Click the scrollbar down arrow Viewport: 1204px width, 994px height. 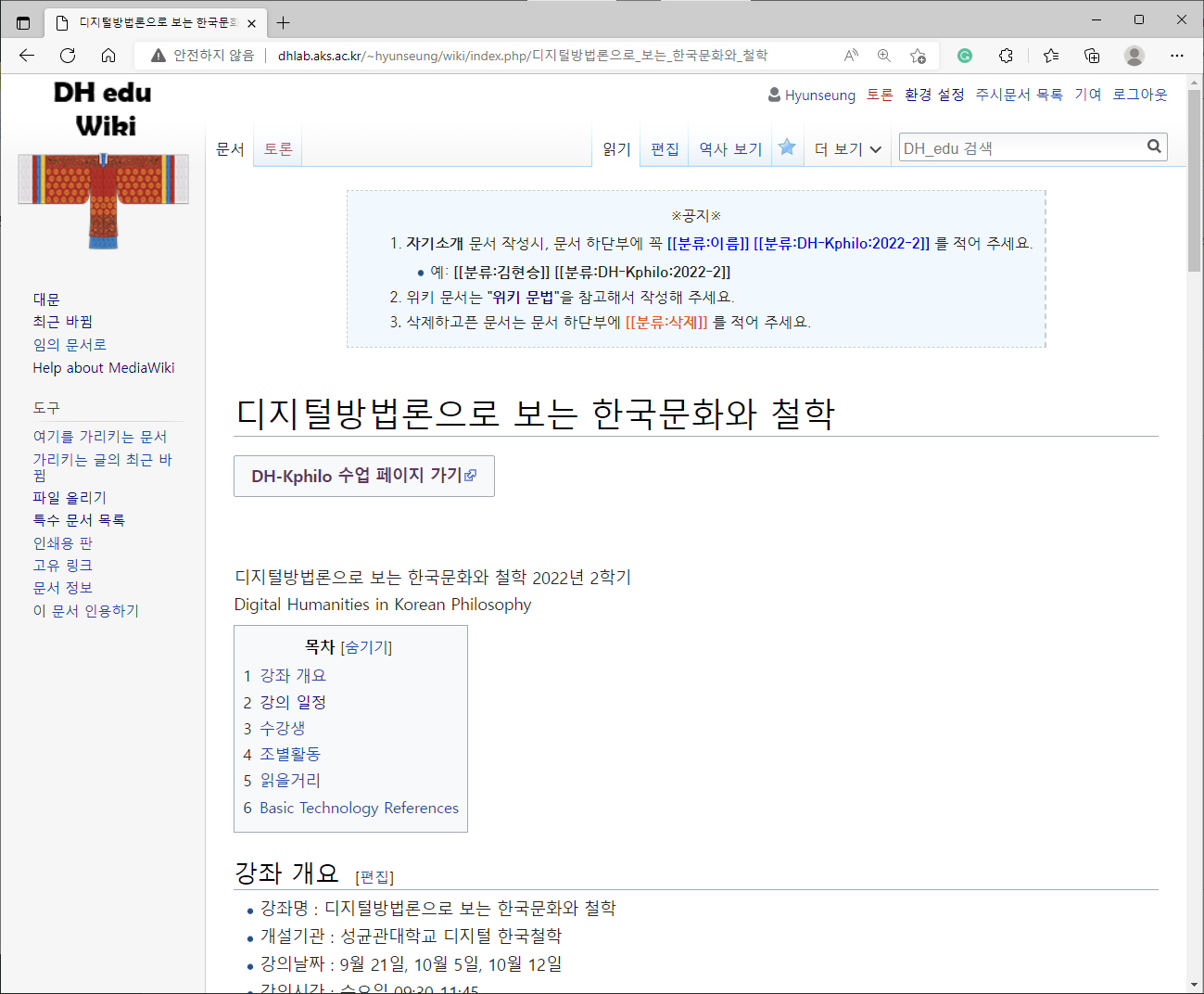1194,985
